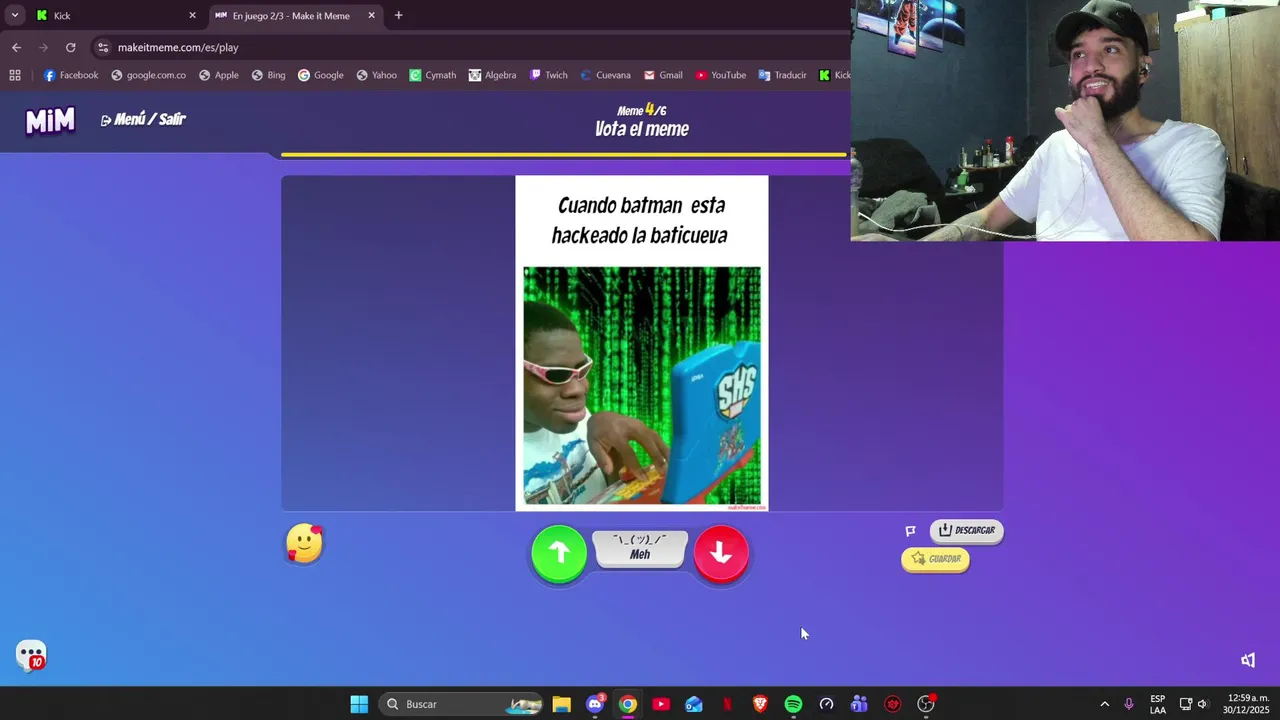The height and width of the screenshot is (720, 1280).
Task: Go back in browser history
Action: (x=16, y=47)
